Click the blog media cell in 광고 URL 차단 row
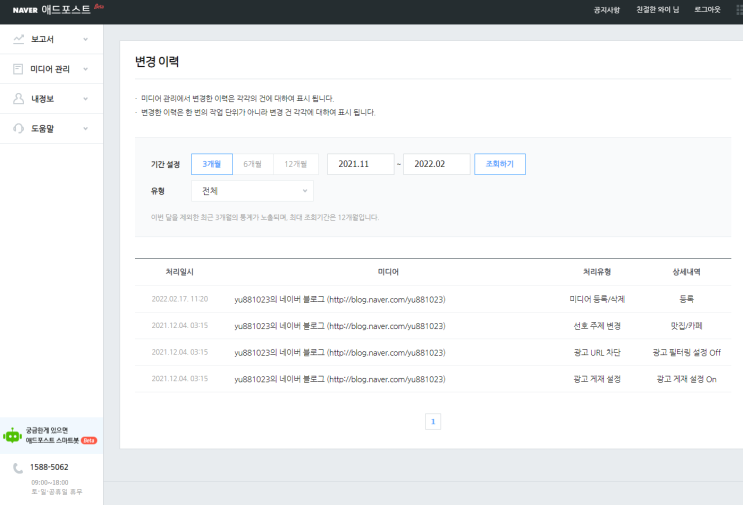 340,352
